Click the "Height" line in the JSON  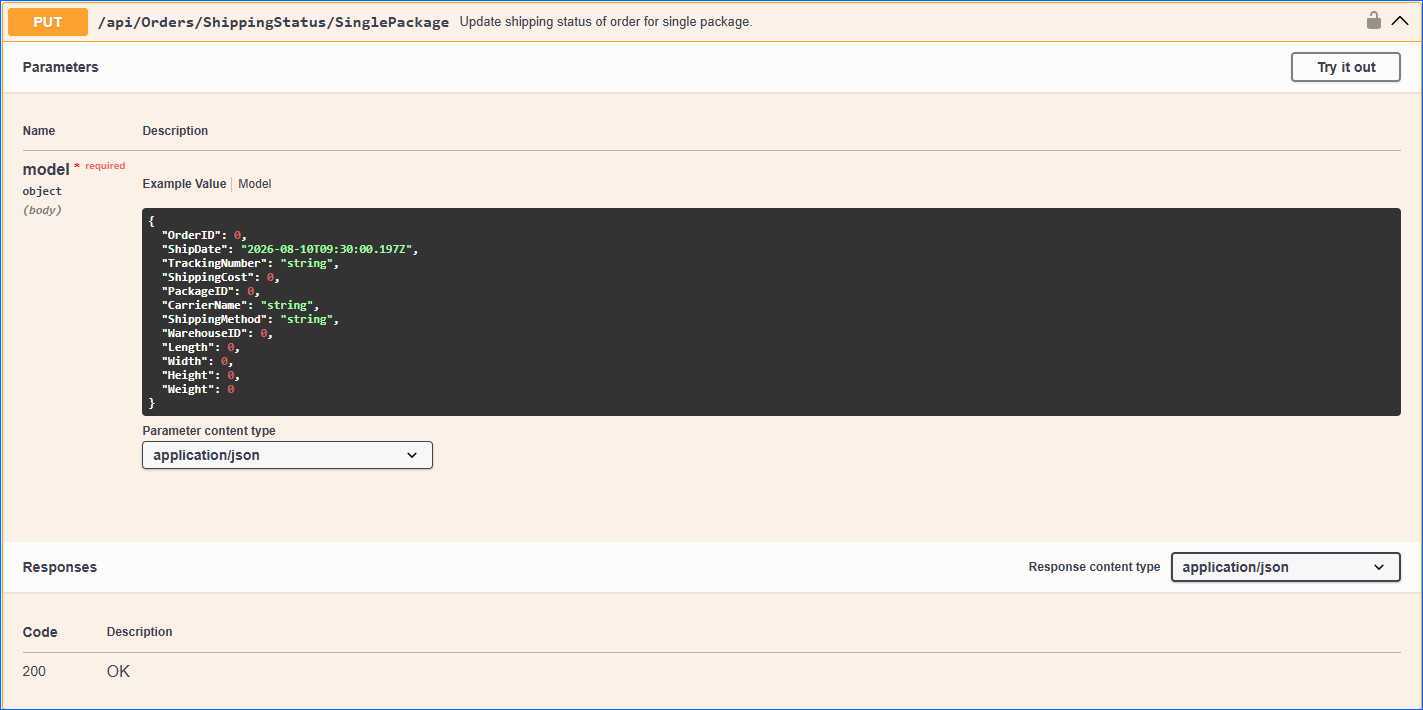click(x=201, y=375)
